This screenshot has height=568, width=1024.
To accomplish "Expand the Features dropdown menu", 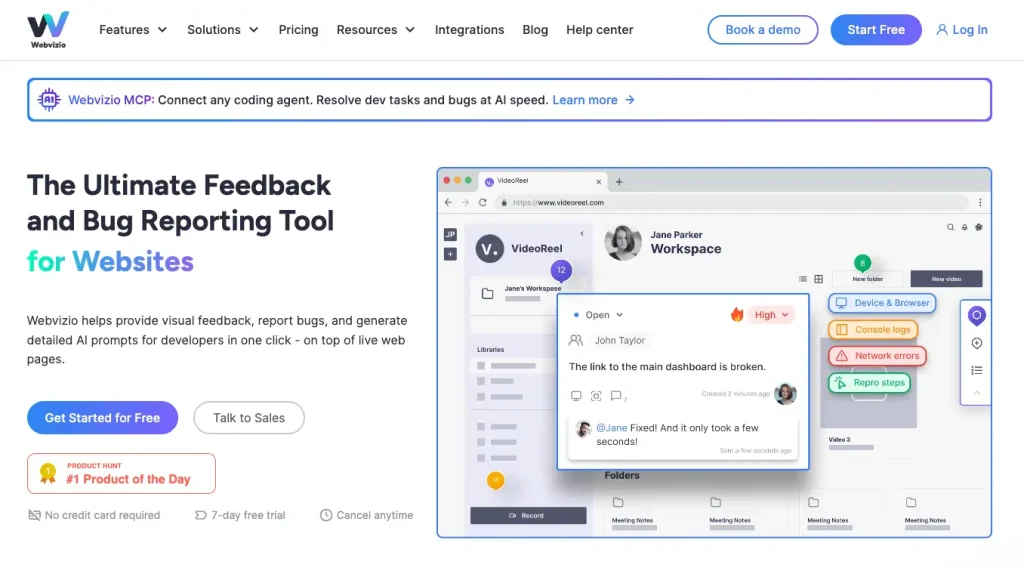I will pyautogui.click(x=133, y=30).
